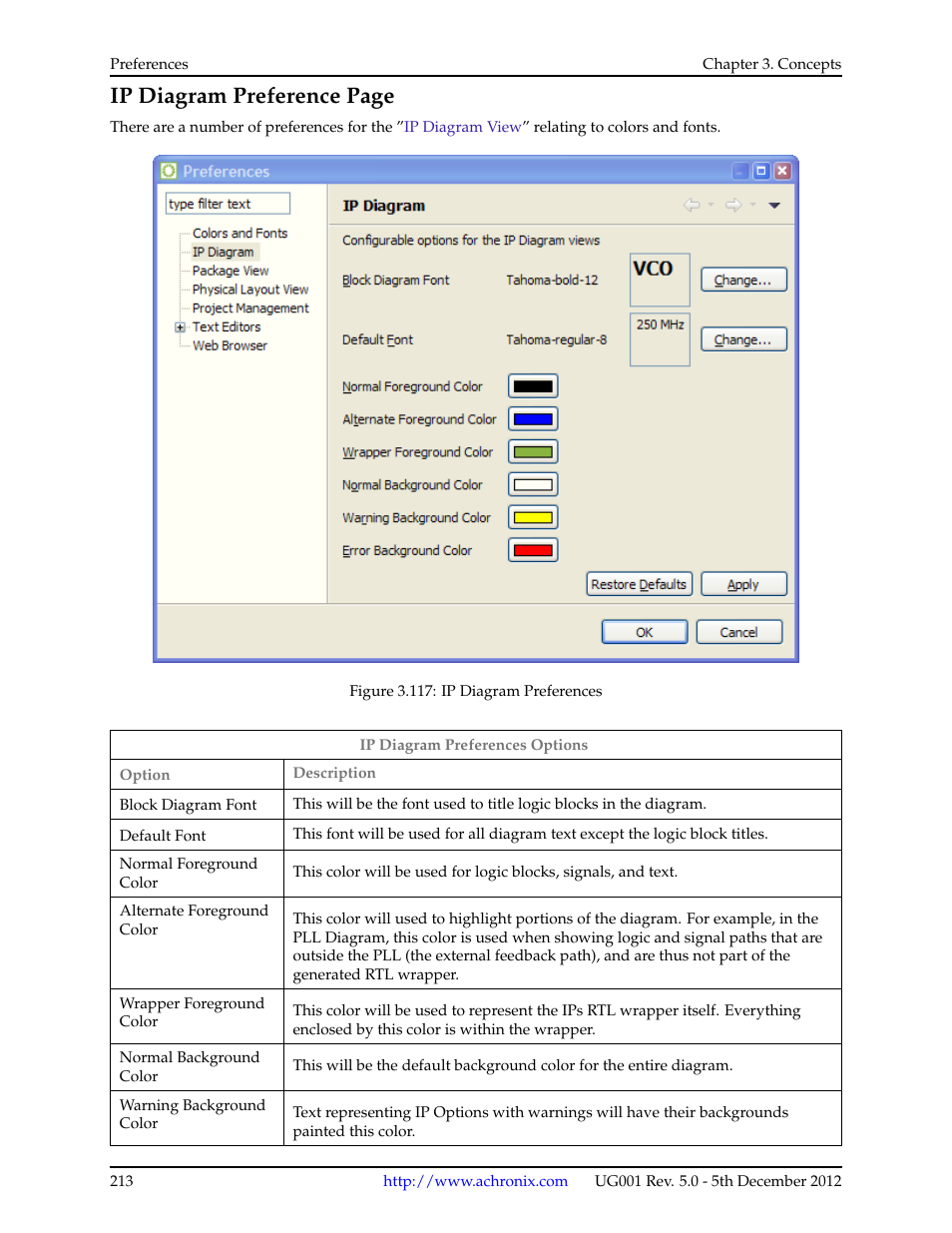Open the view menu triangle in the IP Diagram header
Image resolution: width=952 pixels, height=1233 pixels.
coord(774,205)
